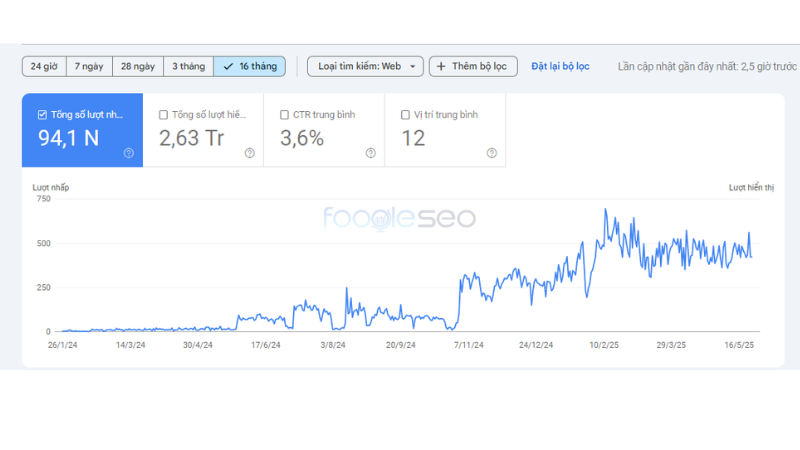800x450 pixels.
Task: Click help icon in total impressions card
Action: click(x=249, y=153)
